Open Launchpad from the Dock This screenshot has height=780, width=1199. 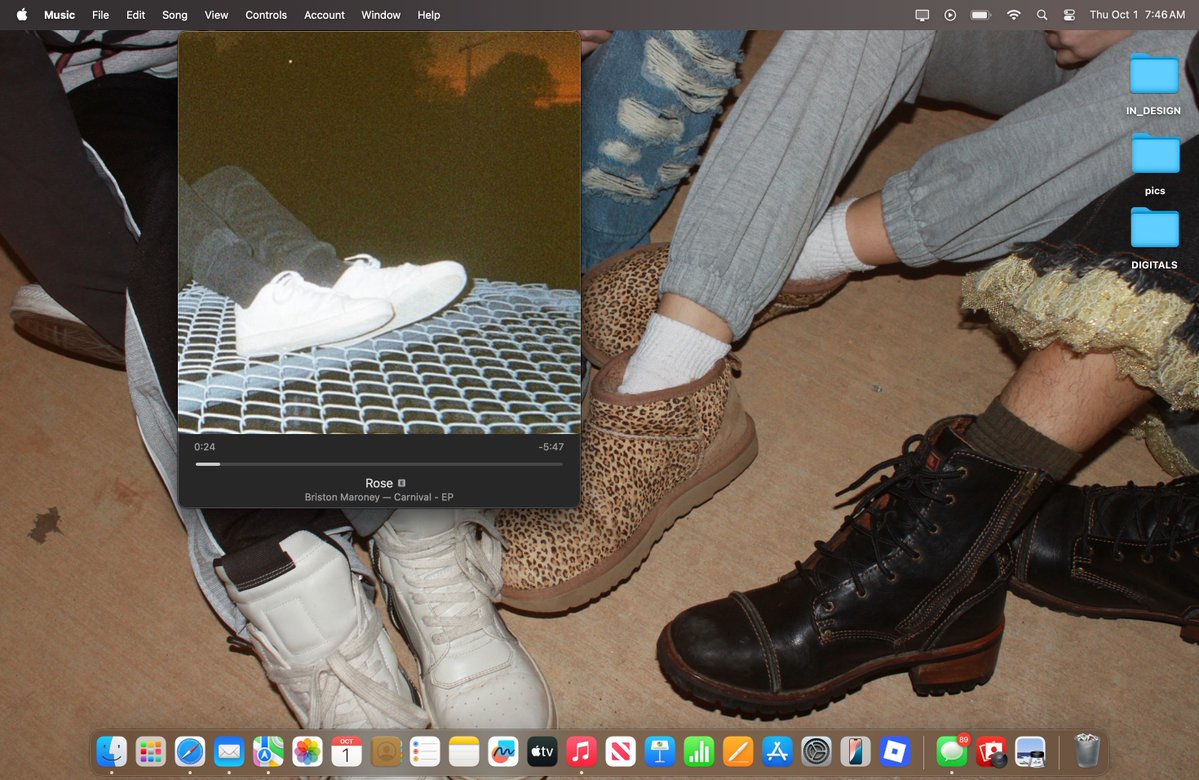(x=151, y=752)
